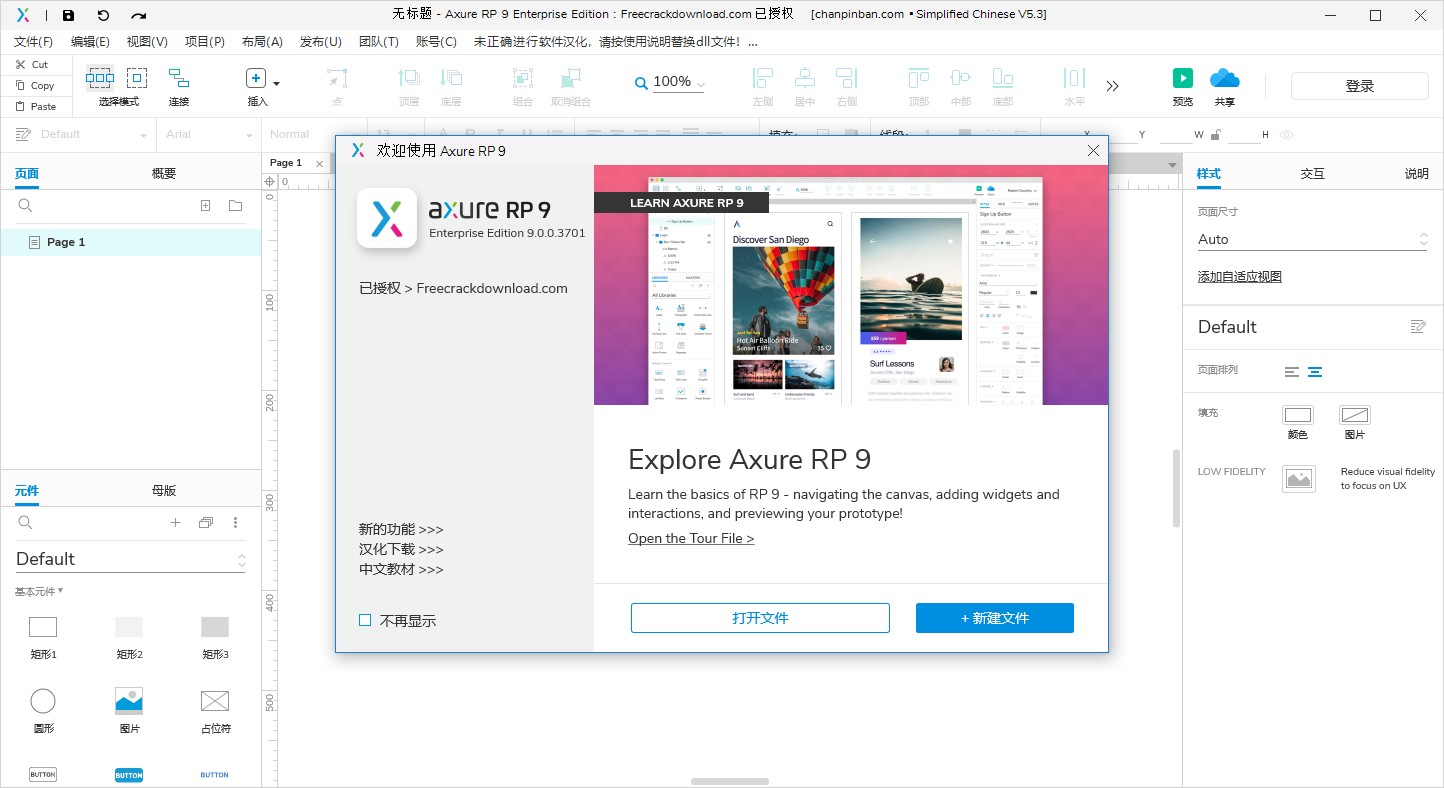Viewport: 1444px width, 788px height.
Task: Click the add folder icon in pages panel
Action: (x=235, y=206)
